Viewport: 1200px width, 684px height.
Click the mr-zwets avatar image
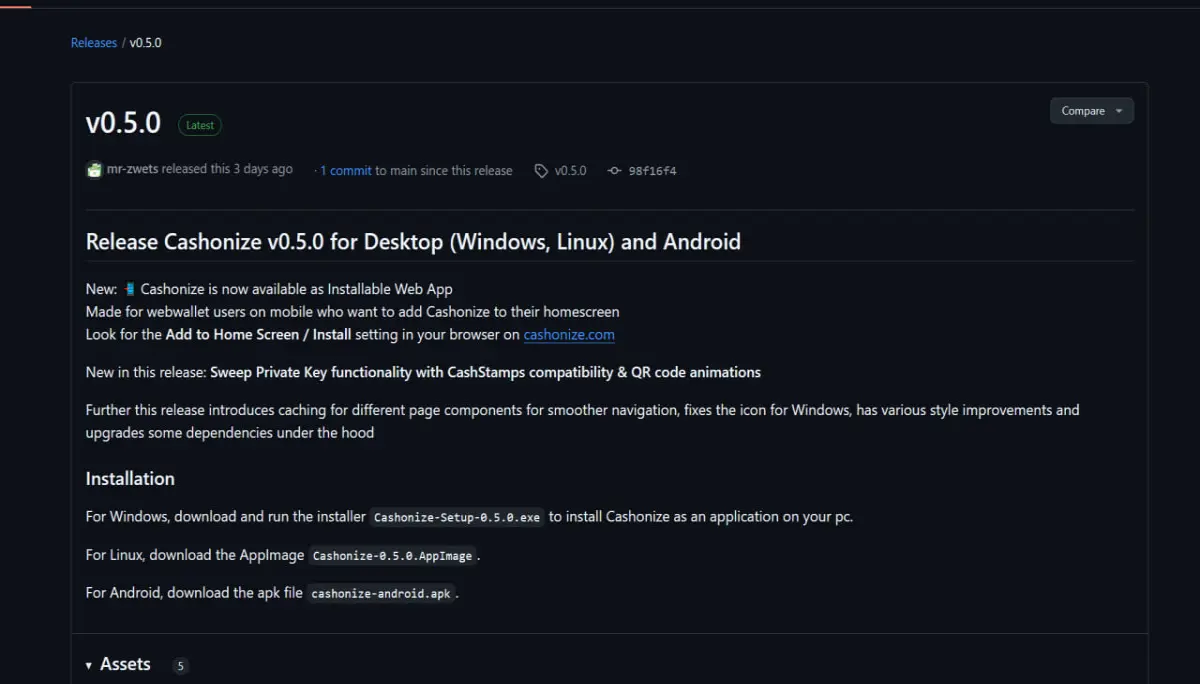(95, 170)
